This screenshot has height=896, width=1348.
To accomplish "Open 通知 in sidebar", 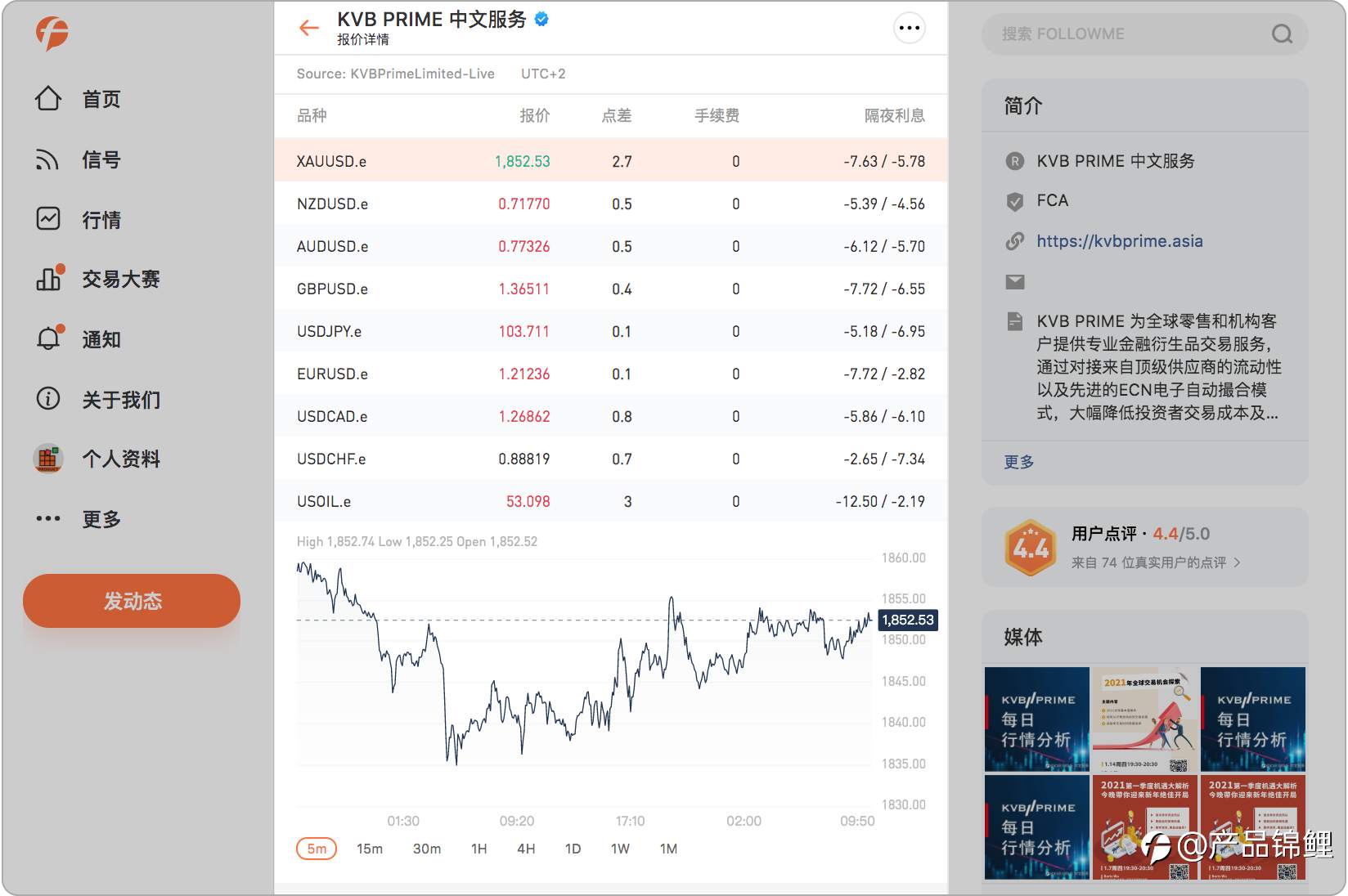I will 101,338.
